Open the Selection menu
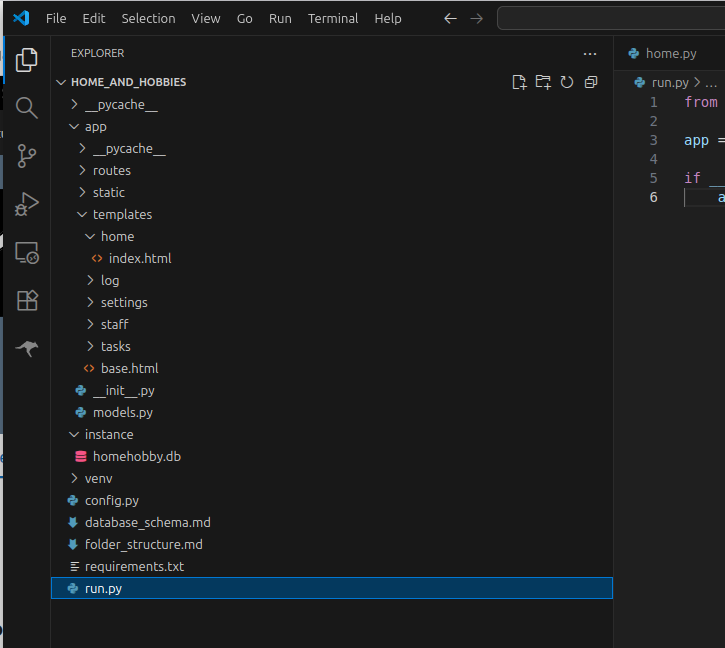This screenshot has width=725, height=648. point(146,18)
